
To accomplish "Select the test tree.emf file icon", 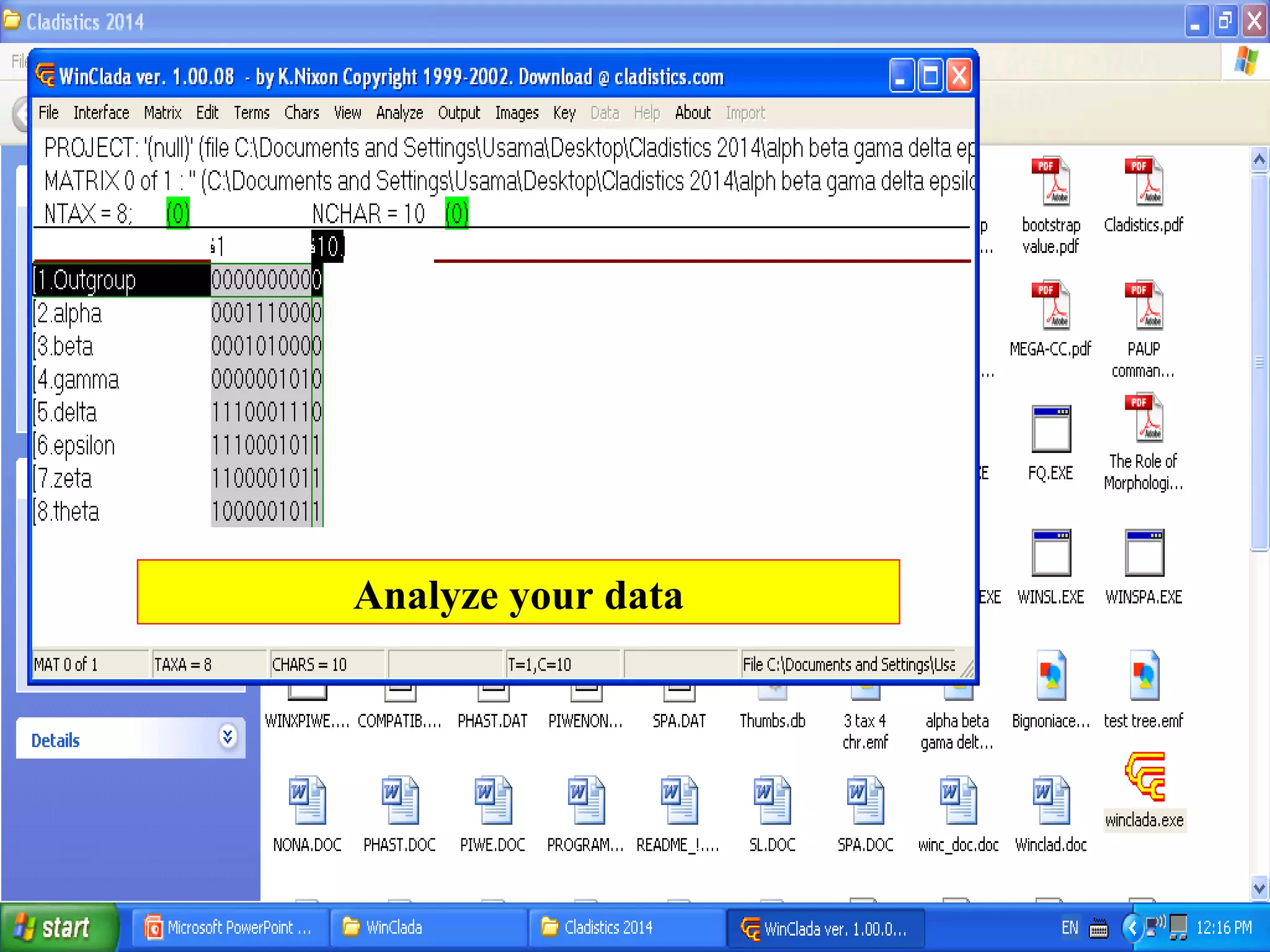I will (1144, 674).
